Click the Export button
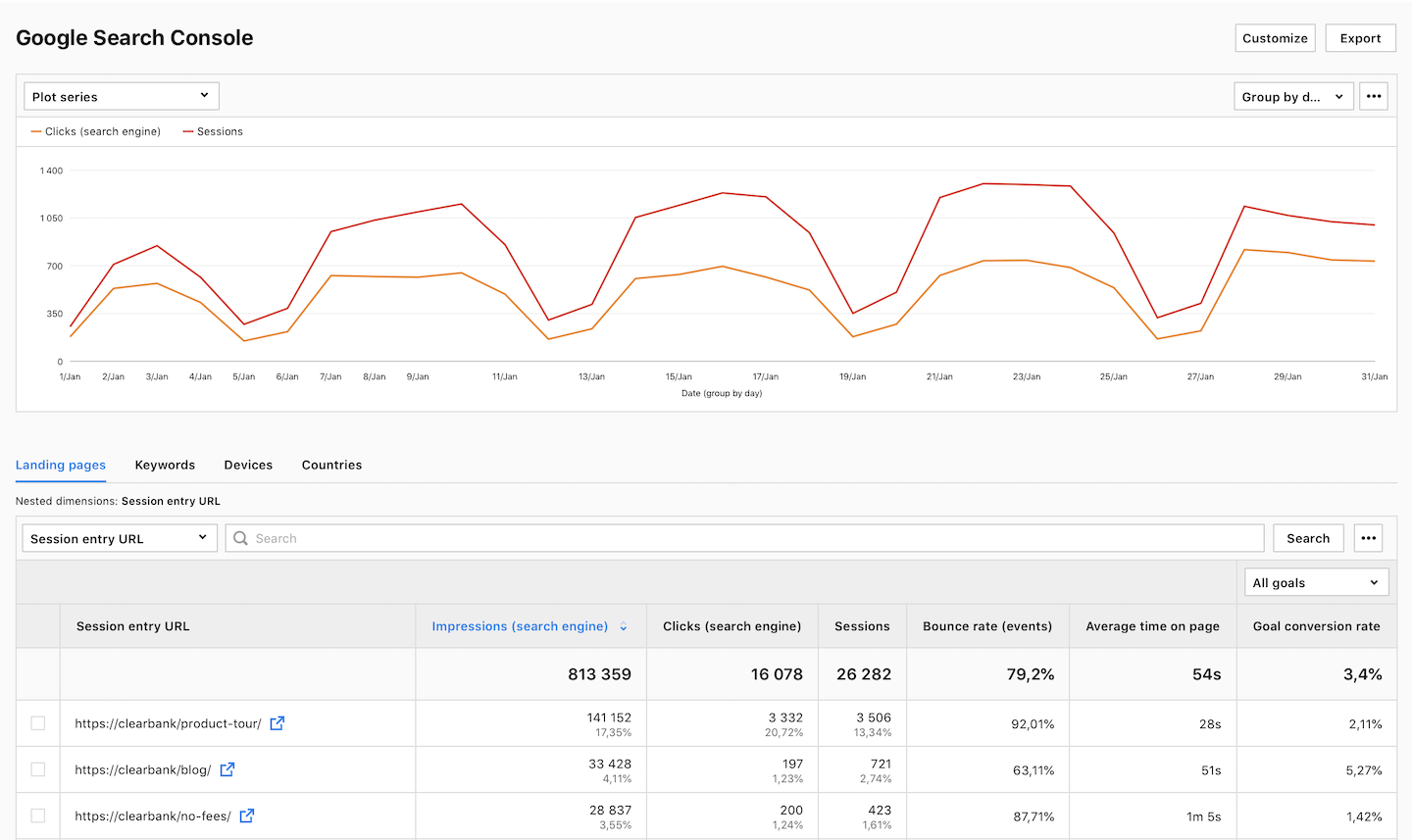1412x840 pixels. click(1360, 38)
